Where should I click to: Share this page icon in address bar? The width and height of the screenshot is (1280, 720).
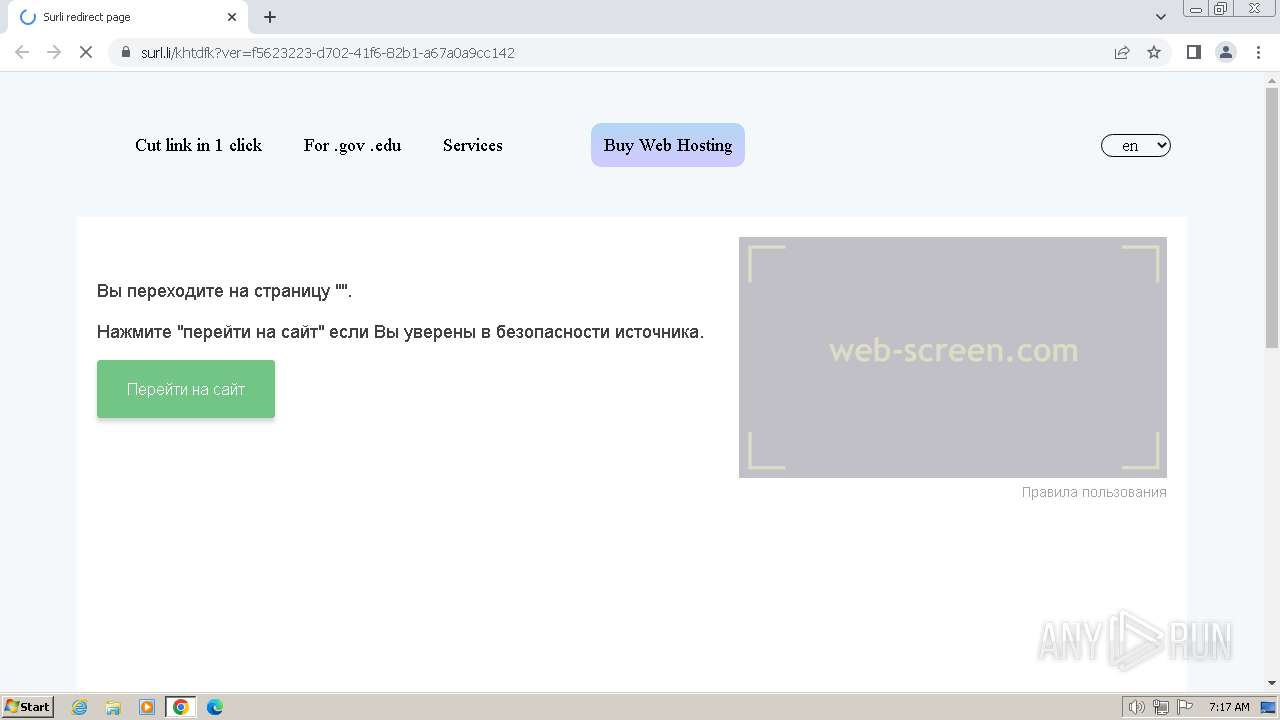tap(1122, 52)
